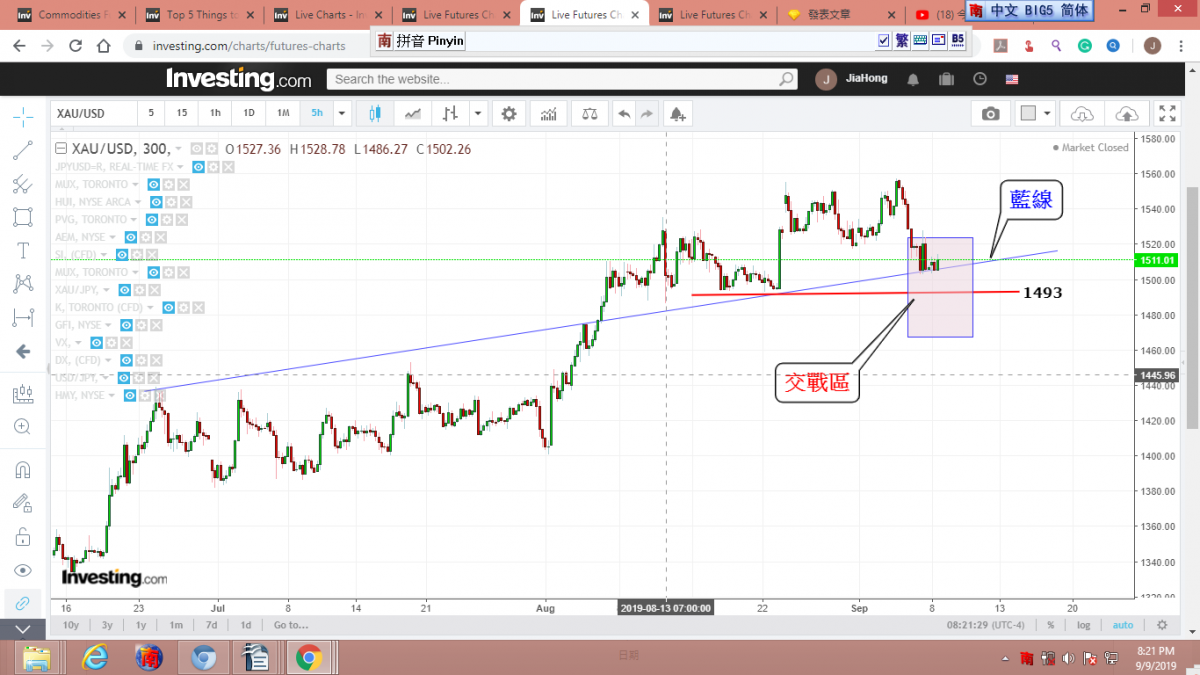Switch to the Commodities browser tab
Viewport: 1200px width, 675px height.
[68, 15]
